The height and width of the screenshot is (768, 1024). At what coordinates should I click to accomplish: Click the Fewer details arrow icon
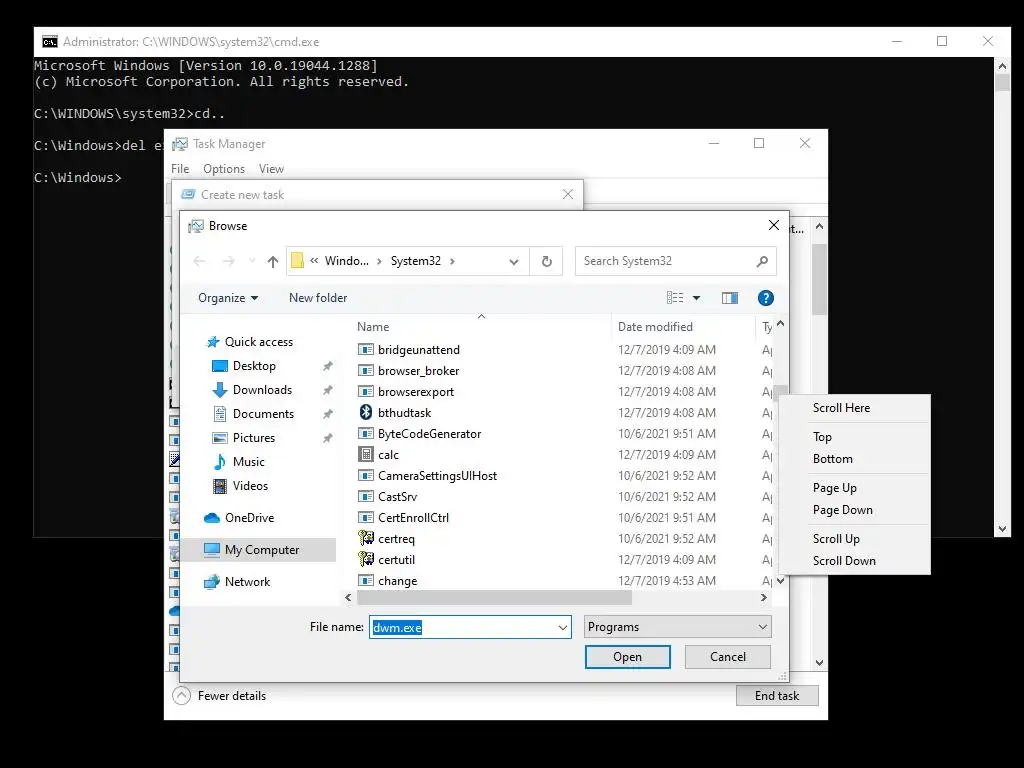(182, 696)
